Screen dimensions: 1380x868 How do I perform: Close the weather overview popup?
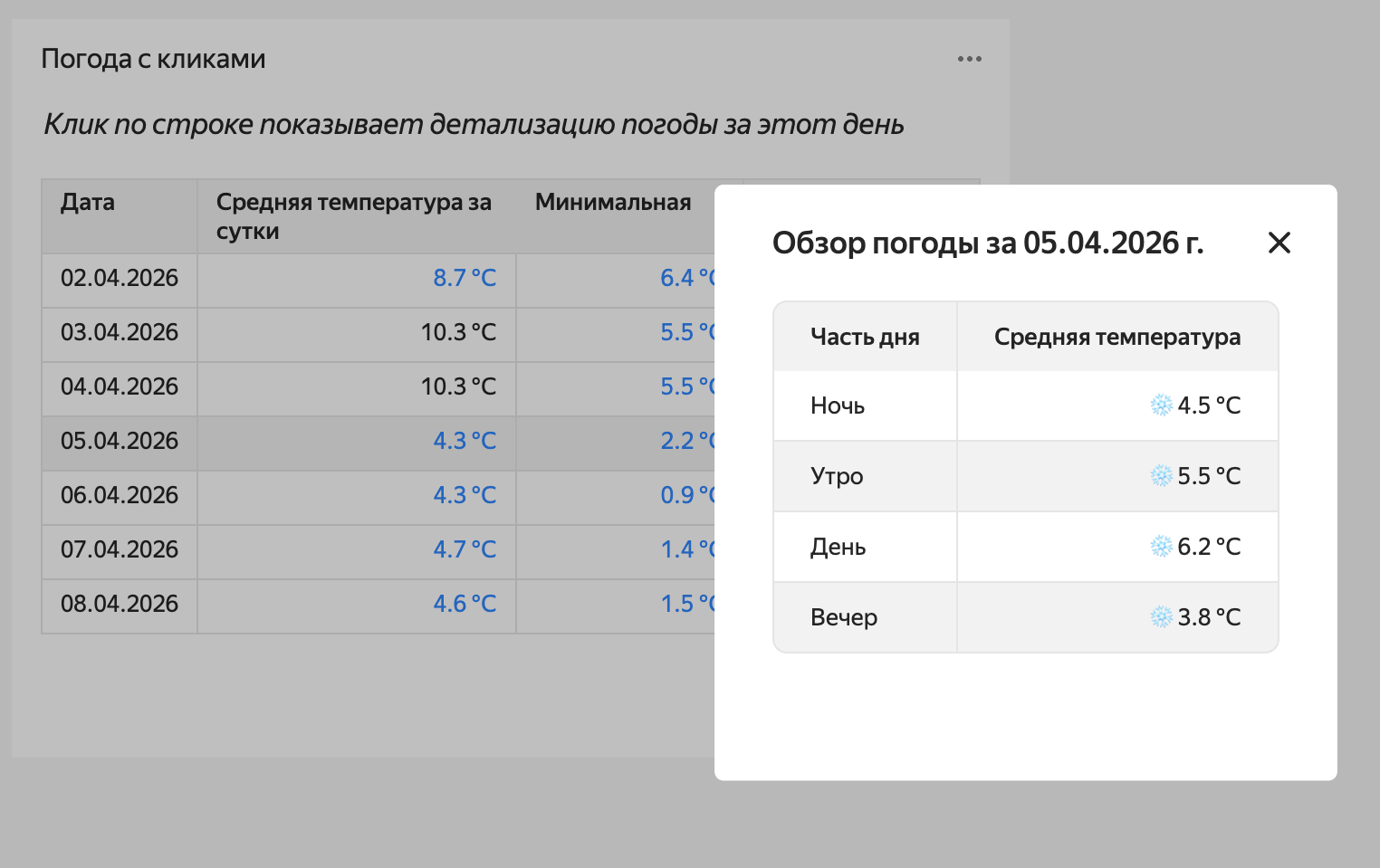[x=1279, y=243]
